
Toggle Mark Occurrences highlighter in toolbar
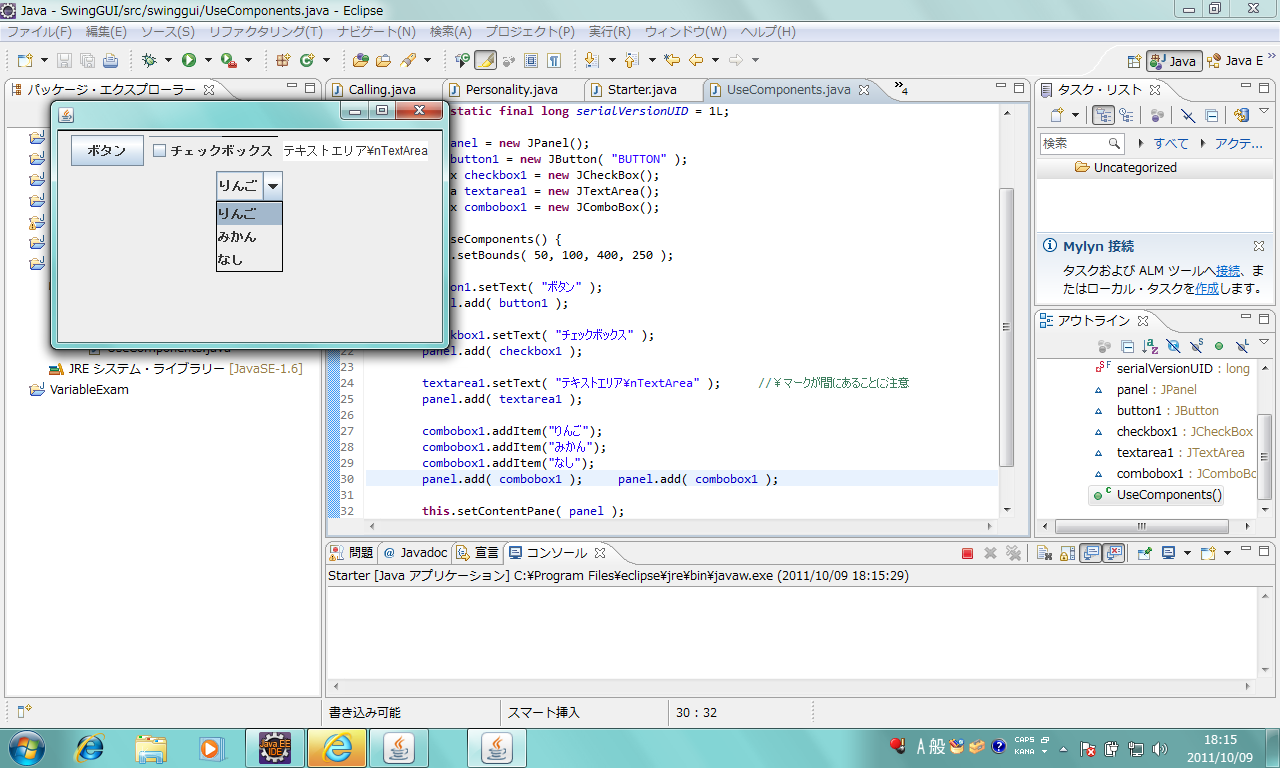(485, 60)
